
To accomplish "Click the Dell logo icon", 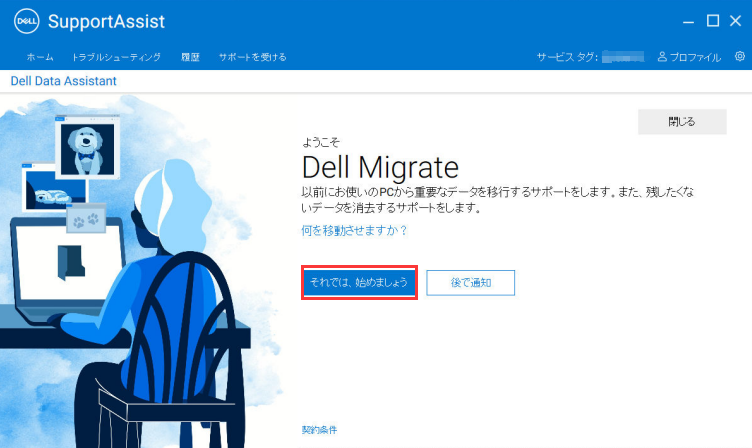I will (26, 21).
